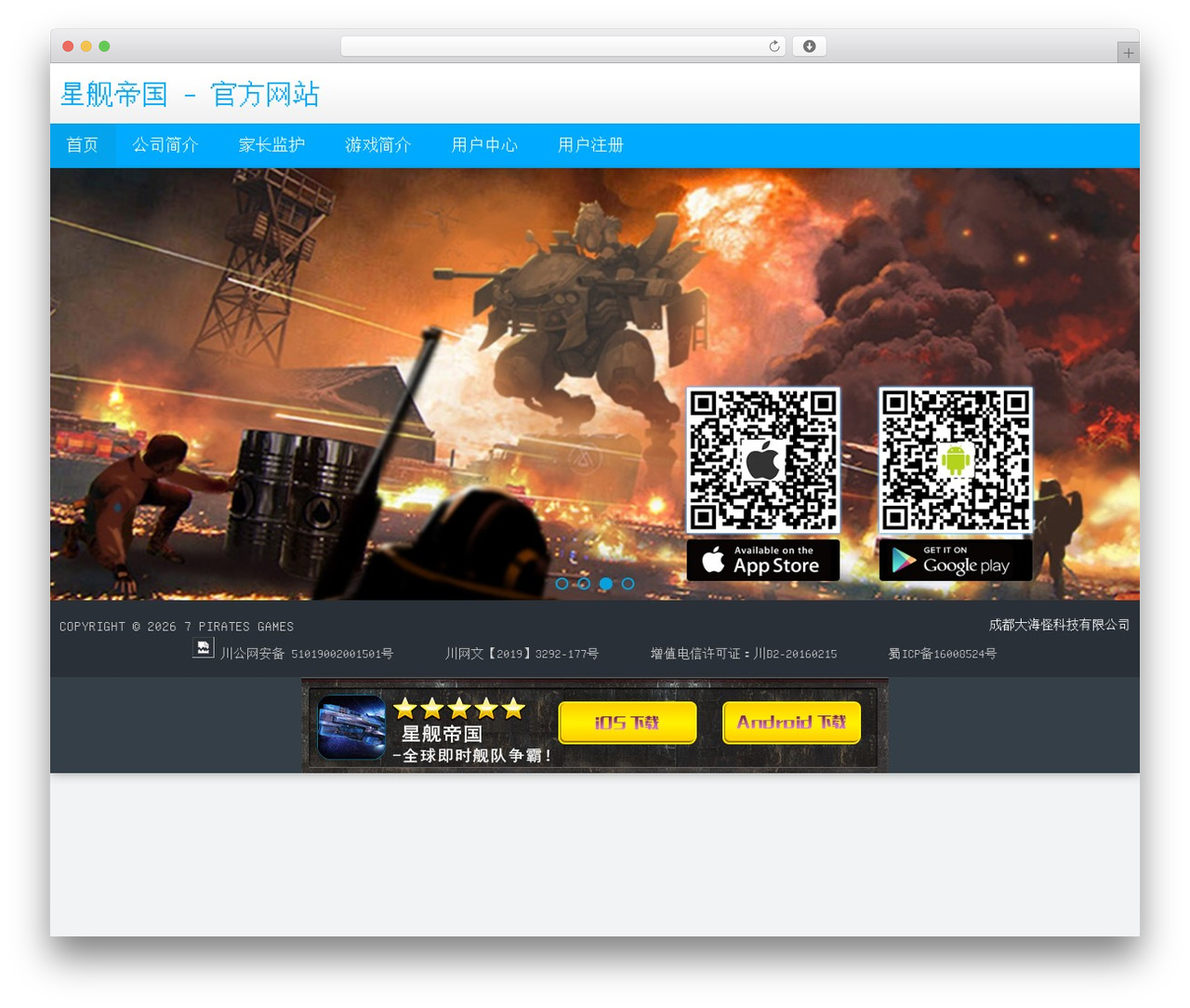The height and width of the screenshot is (1008, 1190).
Task: Select the first carousel slide dot
Action: click(562, 584)
